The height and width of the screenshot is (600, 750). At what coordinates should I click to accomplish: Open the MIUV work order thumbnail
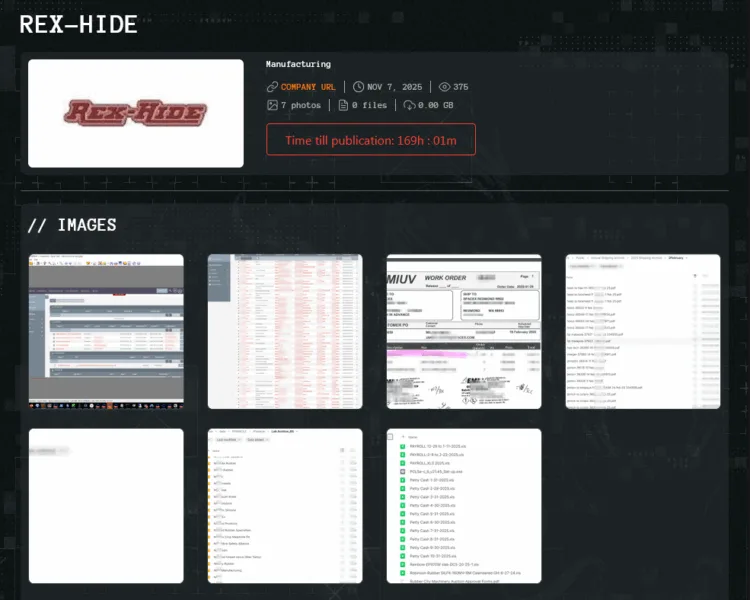464,332
